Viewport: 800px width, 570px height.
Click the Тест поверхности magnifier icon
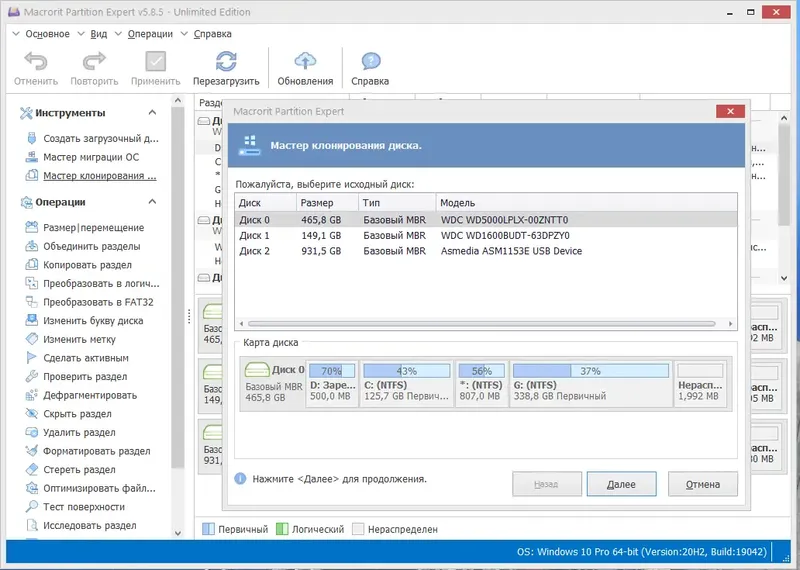pos(32,507)
